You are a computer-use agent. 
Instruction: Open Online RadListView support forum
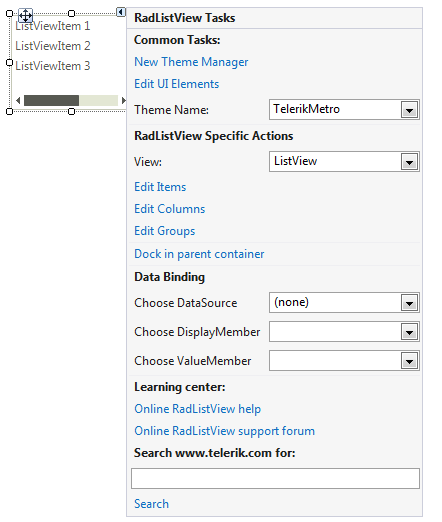click(224, 431)
